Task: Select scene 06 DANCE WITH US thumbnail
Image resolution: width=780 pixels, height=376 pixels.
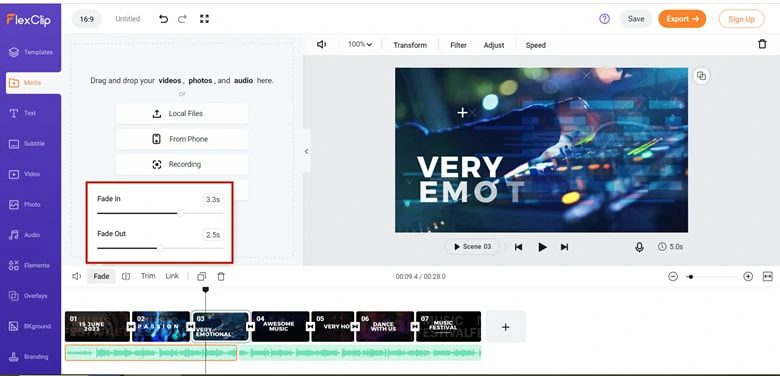Action: tap(385, 326)
